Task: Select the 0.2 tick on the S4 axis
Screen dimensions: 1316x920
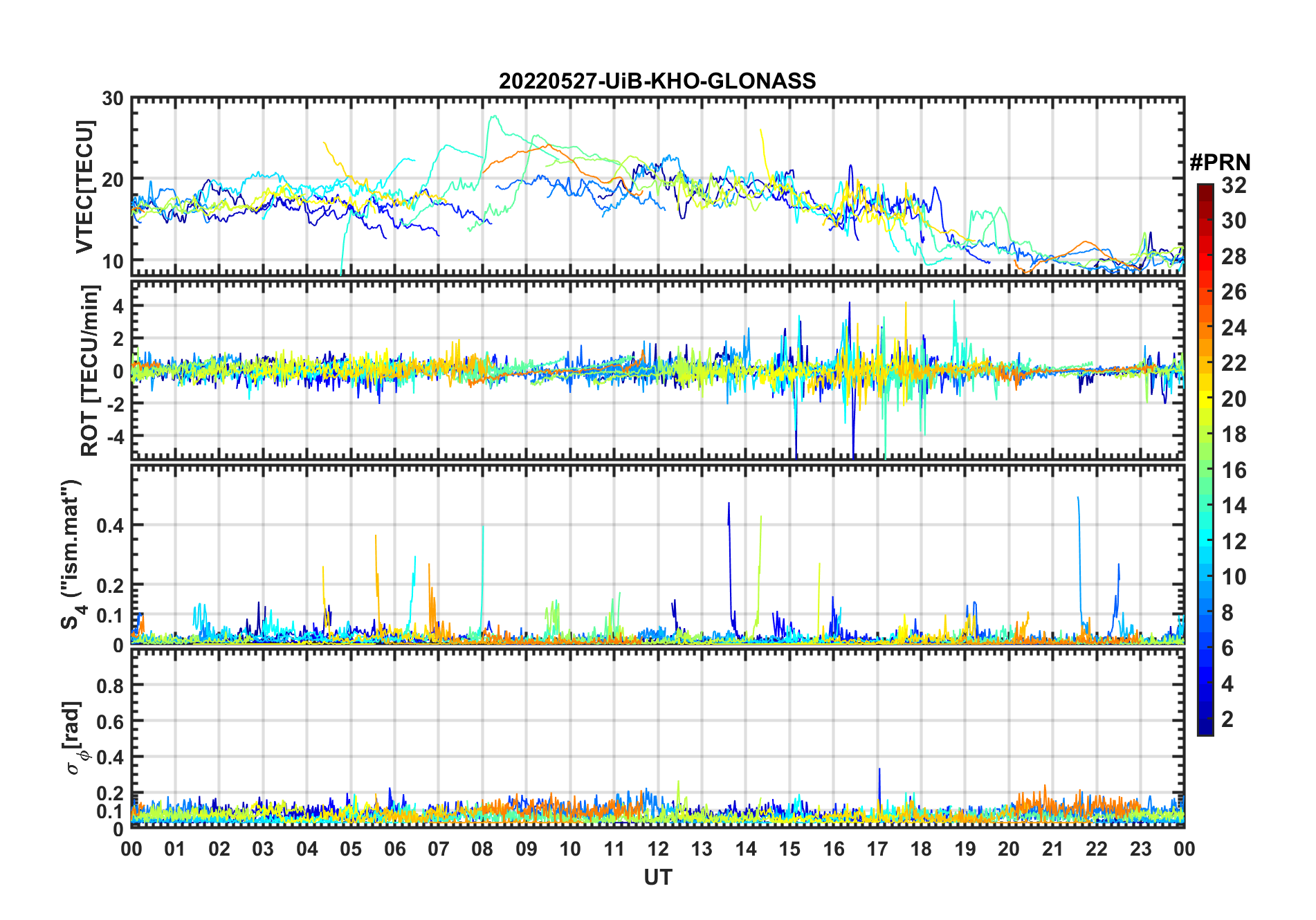Action: 110,585
